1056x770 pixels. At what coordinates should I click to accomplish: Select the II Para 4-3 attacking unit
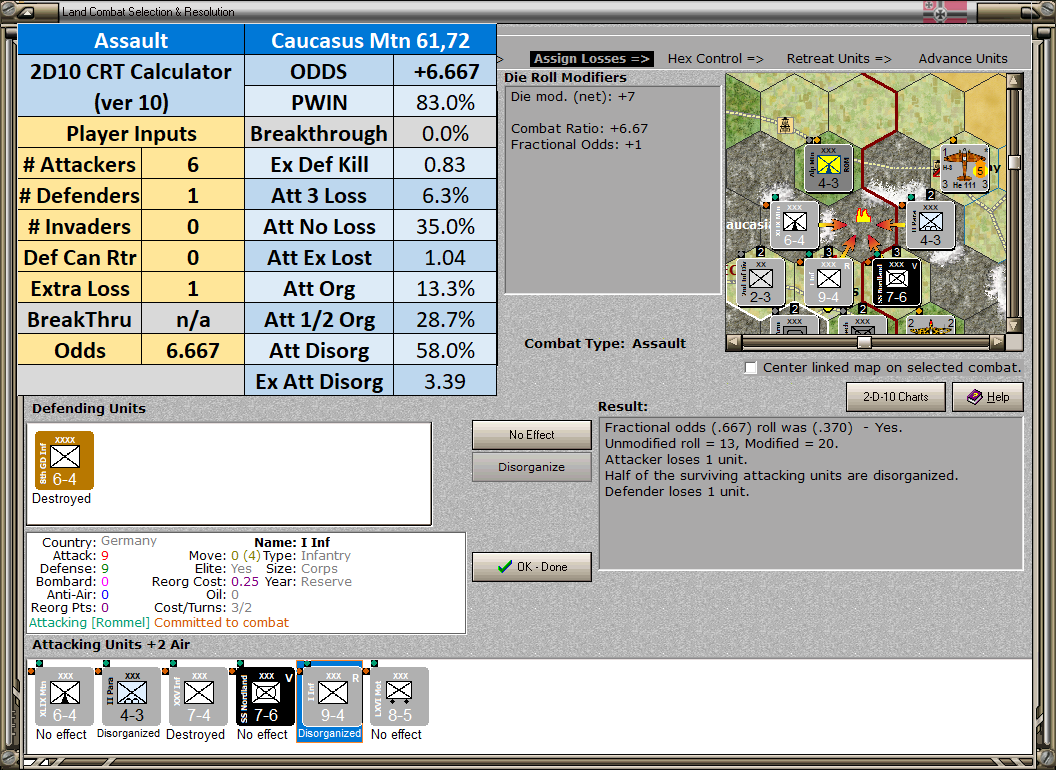click(x=131, y=696)
